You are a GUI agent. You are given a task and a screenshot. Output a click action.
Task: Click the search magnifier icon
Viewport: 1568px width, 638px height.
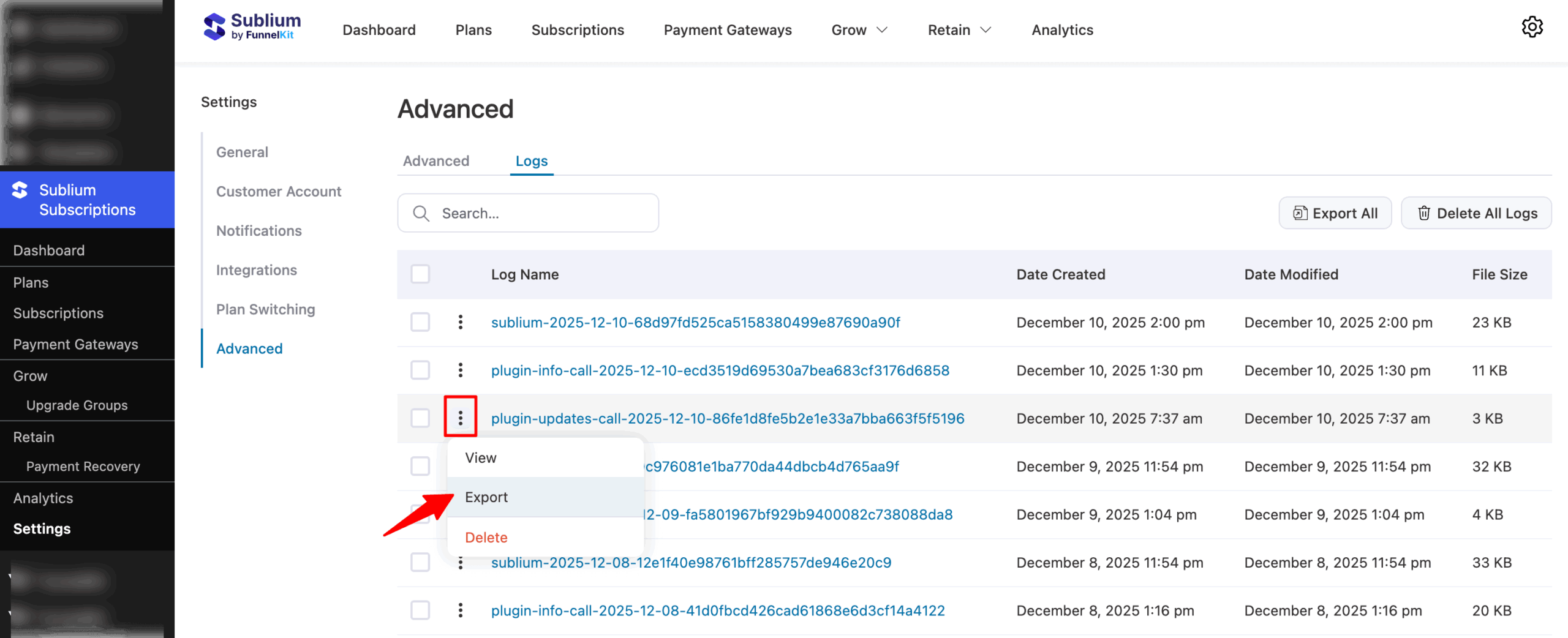pyautogui.click(x=421, y=213)
